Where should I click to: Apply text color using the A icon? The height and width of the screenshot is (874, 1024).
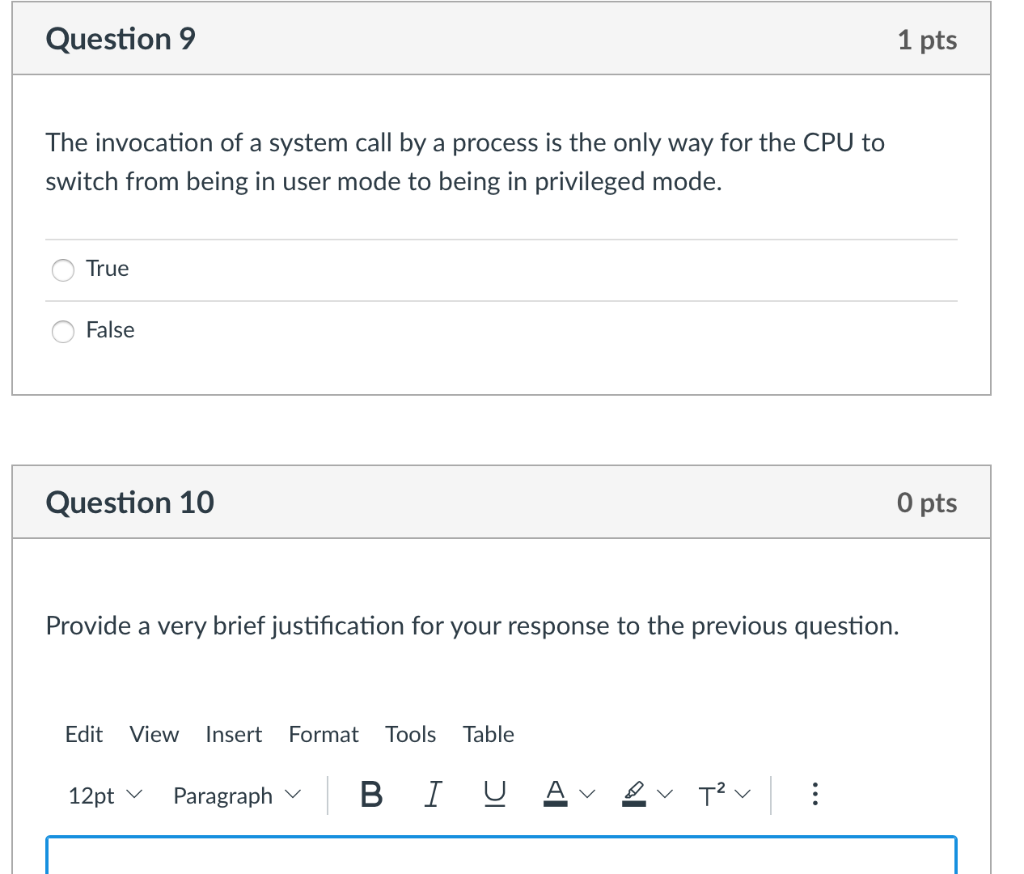pos(556,790)
